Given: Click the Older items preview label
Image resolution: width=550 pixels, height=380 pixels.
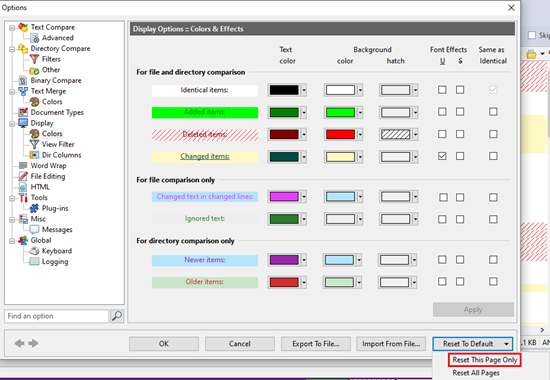Looking at the screenshot, I should tap(205, 282).
